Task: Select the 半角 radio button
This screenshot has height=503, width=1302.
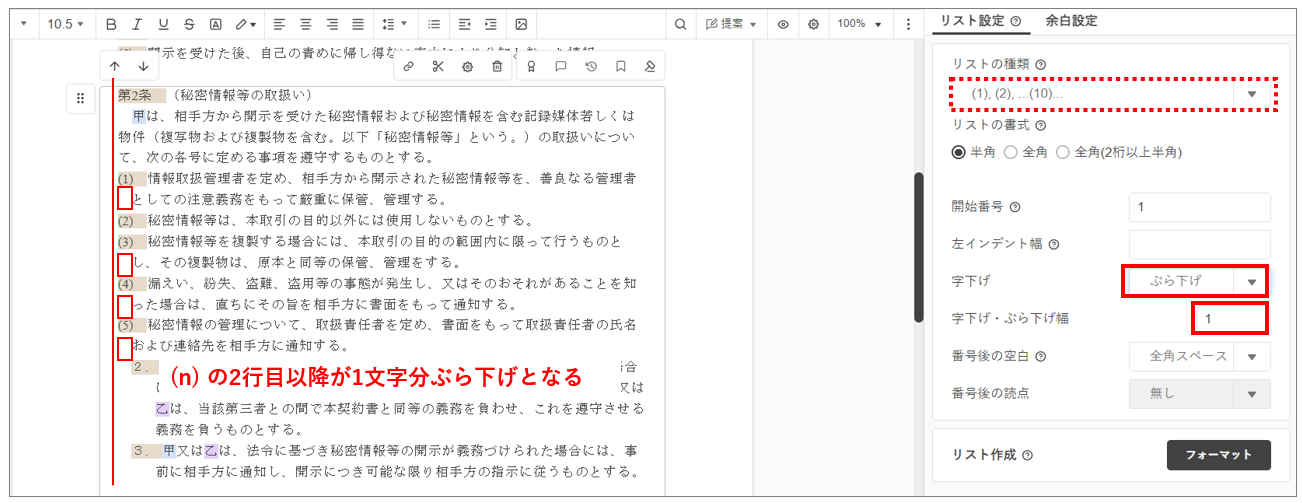Action: tap(958, 152)
